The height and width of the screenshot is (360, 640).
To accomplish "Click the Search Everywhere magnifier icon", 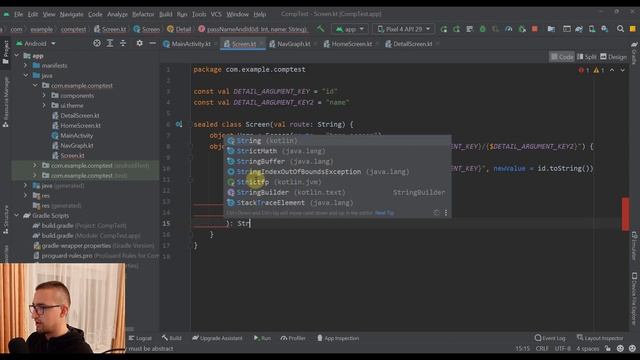I will click(x=620, y=29).
